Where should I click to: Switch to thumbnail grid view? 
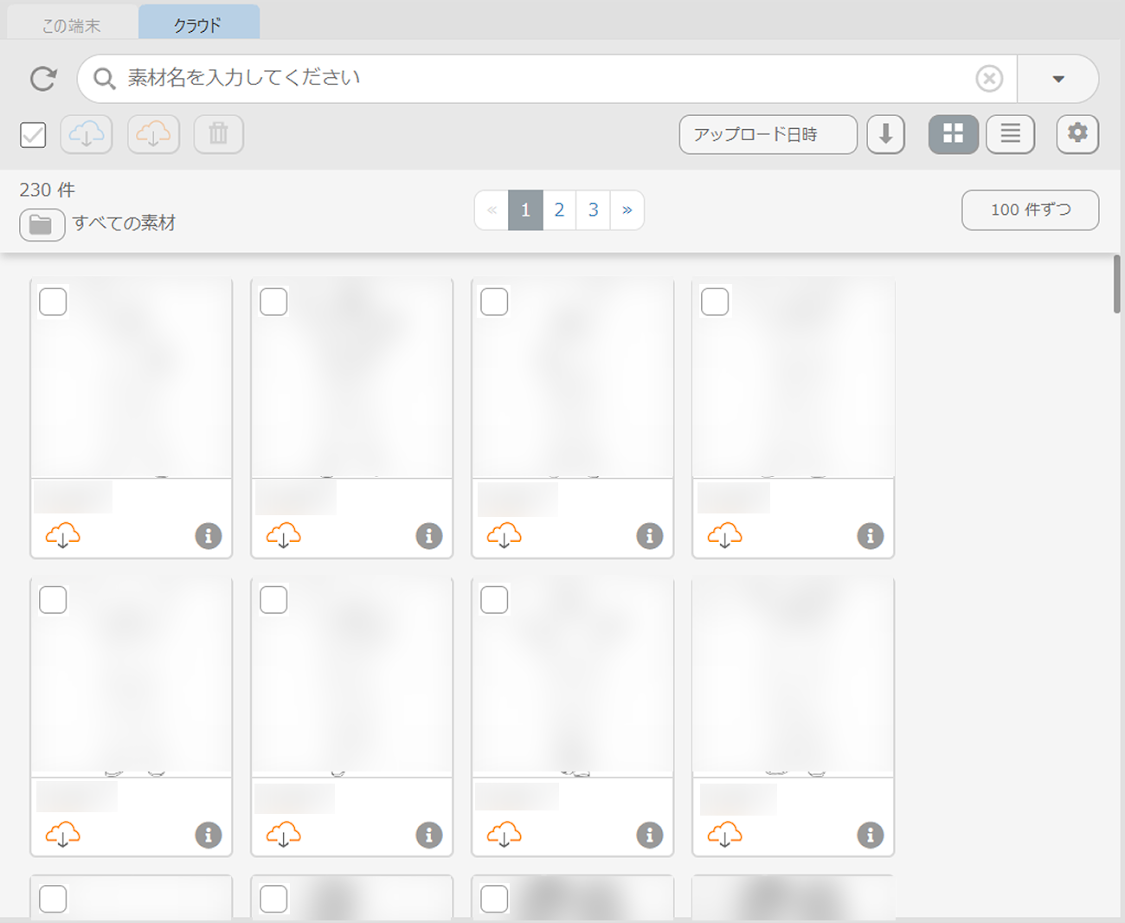click(954, 134)
